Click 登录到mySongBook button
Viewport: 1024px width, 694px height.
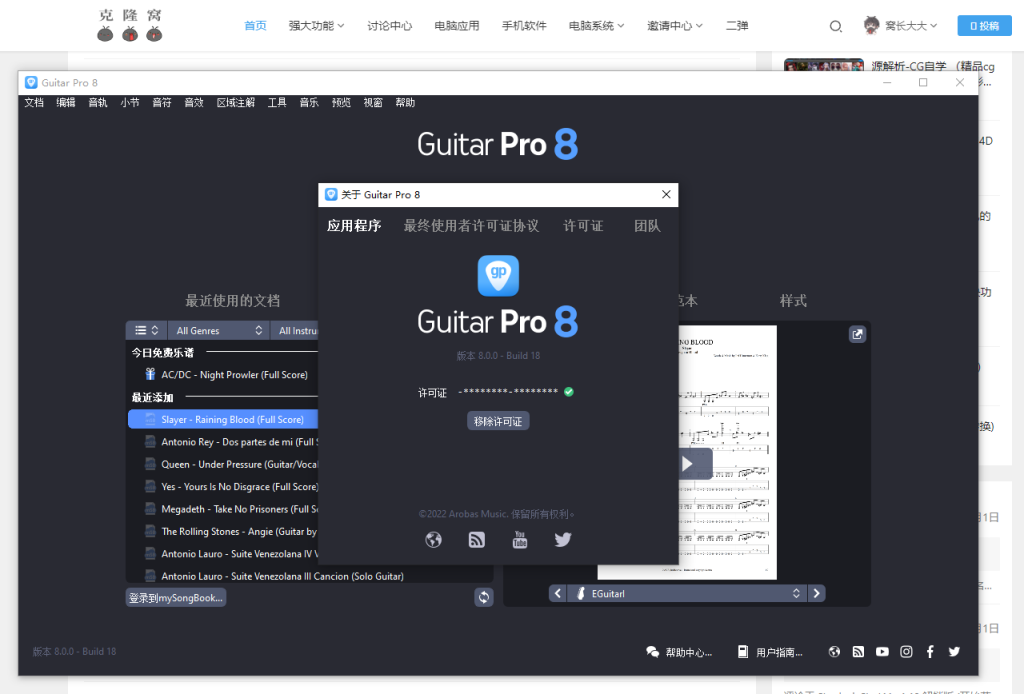[x=176, y=597]
